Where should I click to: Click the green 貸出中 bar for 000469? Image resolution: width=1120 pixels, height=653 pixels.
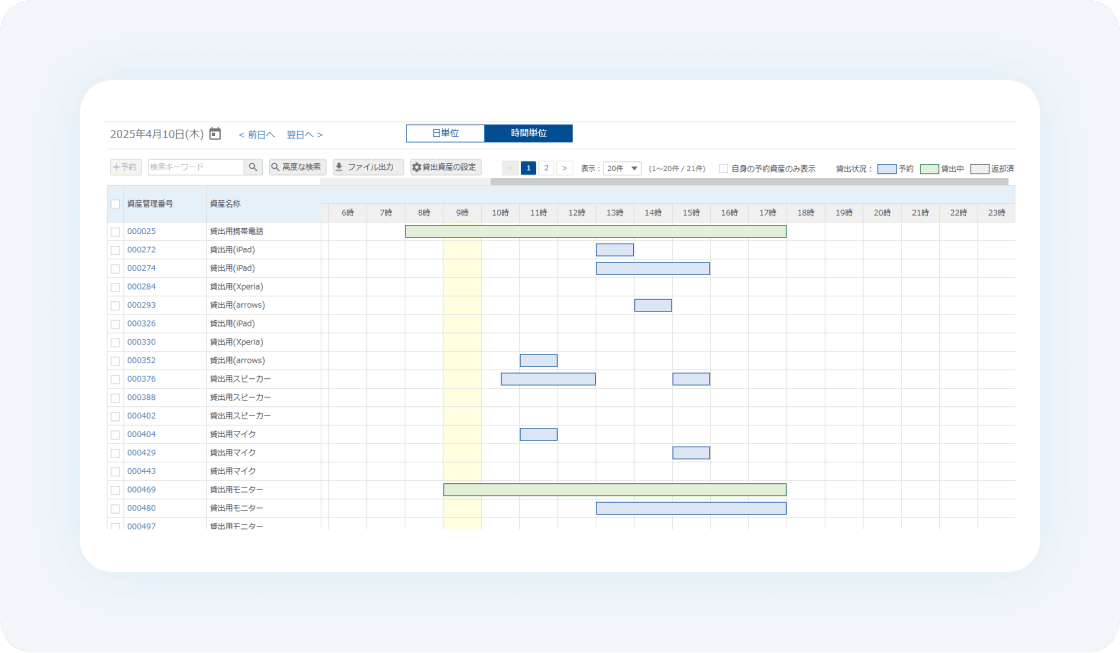pyautogui.click(x=615, y=489)
